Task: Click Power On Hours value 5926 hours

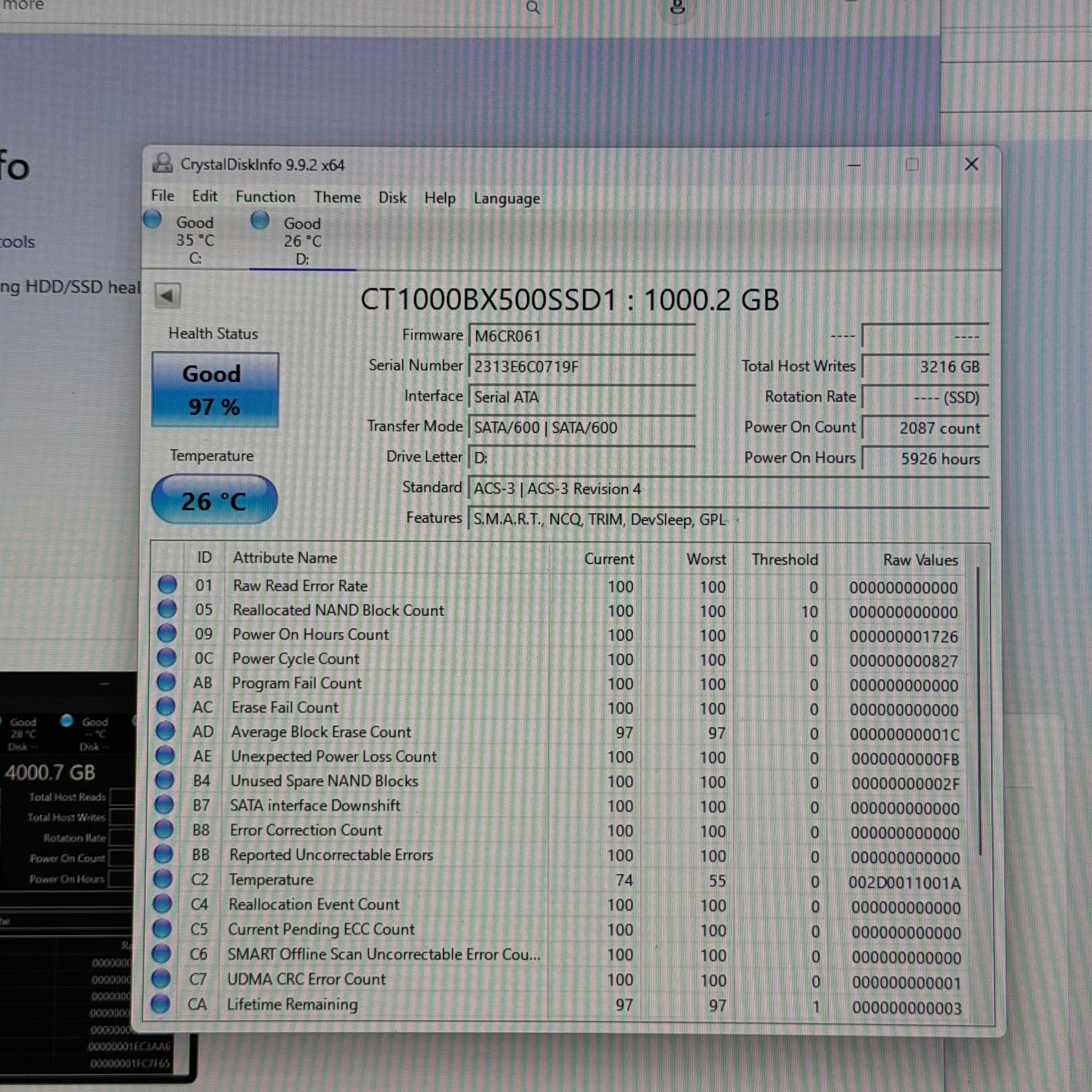Action: 925,459
